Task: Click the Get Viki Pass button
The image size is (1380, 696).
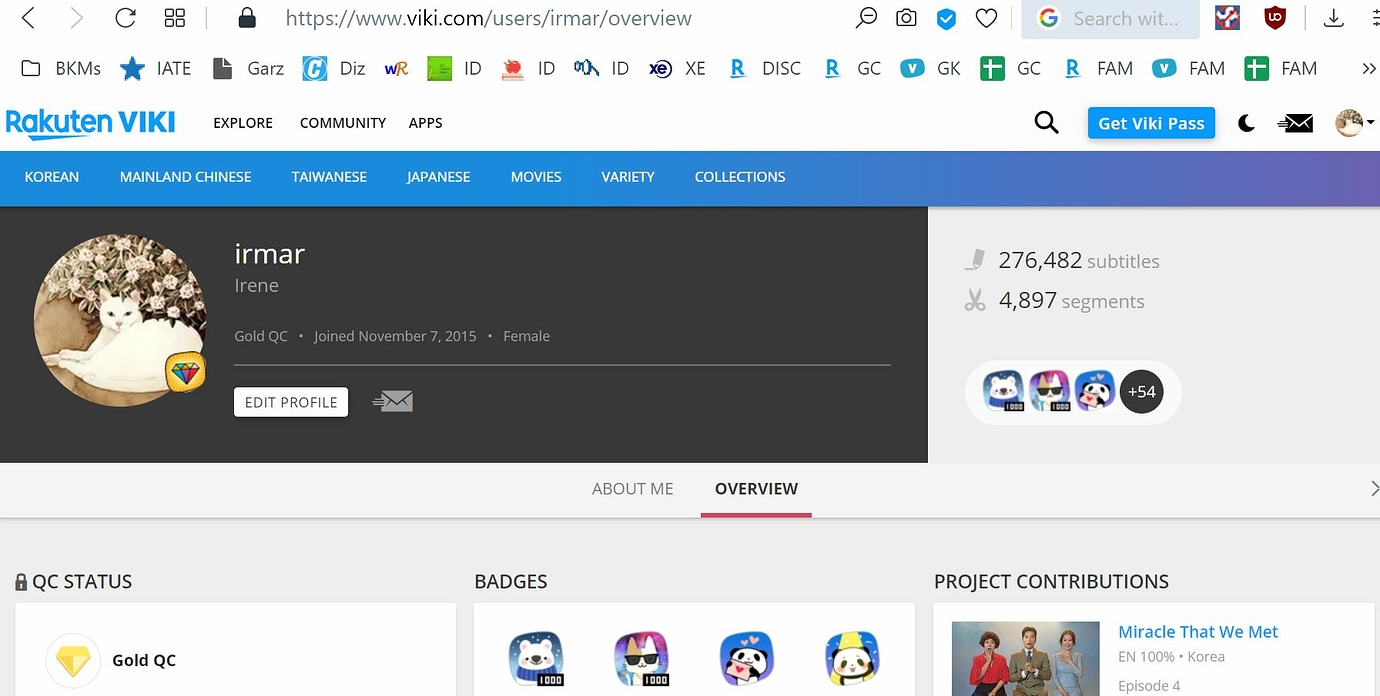Action: coord(1151,122)
